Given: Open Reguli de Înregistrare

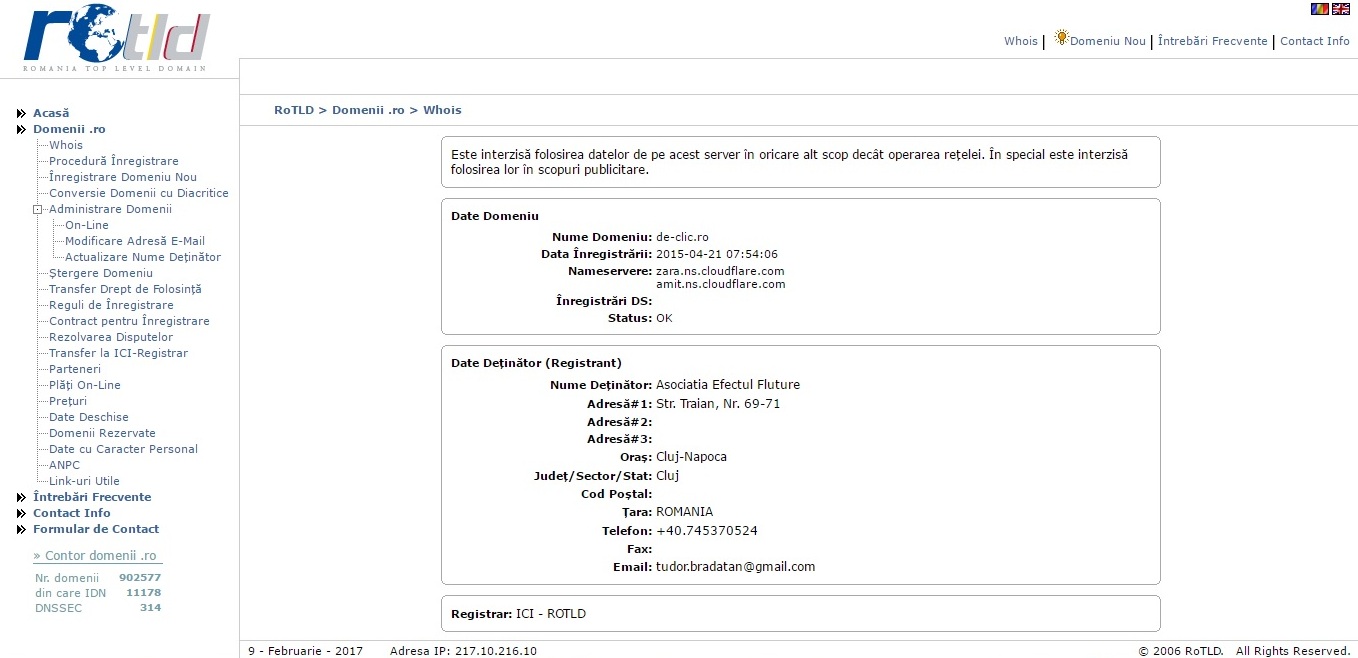Looking at the screenshot, I should (x=111, y=306).
